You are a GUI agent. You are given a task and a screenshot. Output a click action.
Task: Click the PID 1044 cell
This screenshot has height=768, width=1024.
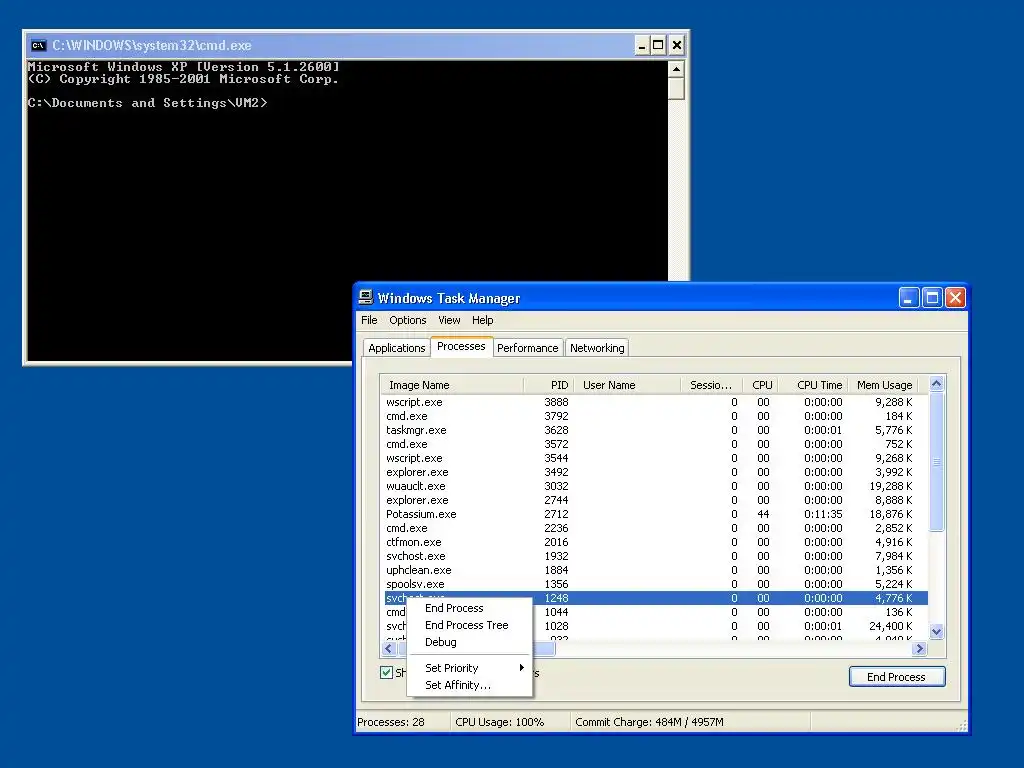[x=556, y=613]
